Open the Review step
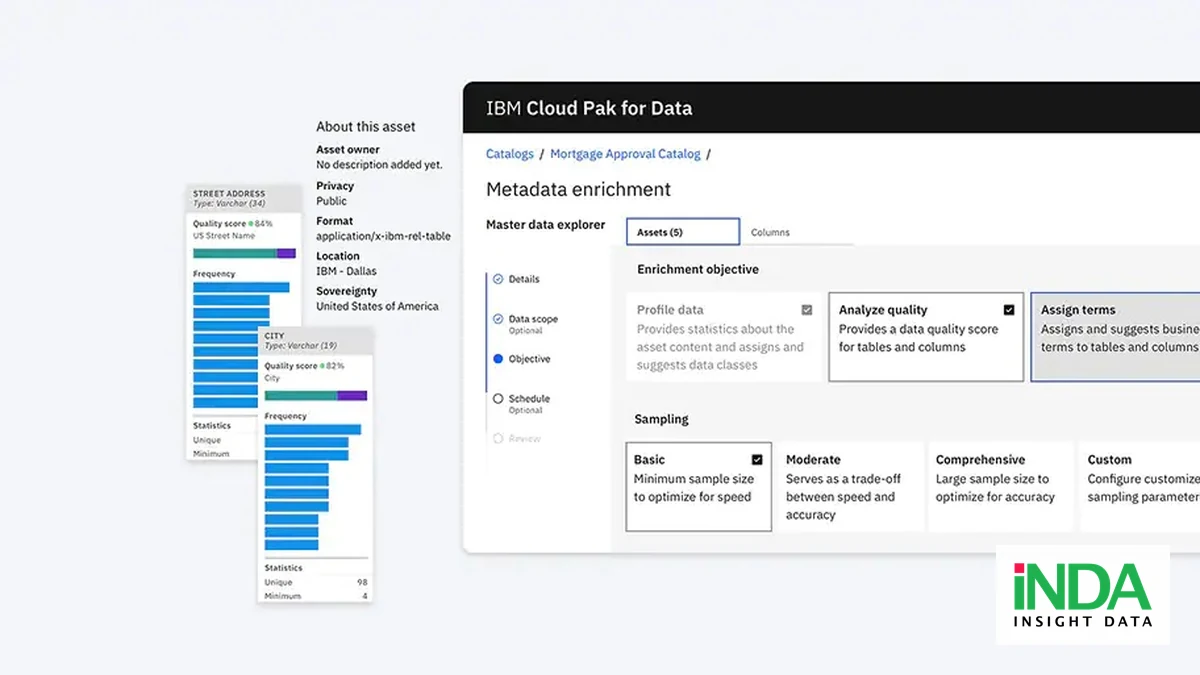Viewport: 1200px width, 675px height. (524, 438)
